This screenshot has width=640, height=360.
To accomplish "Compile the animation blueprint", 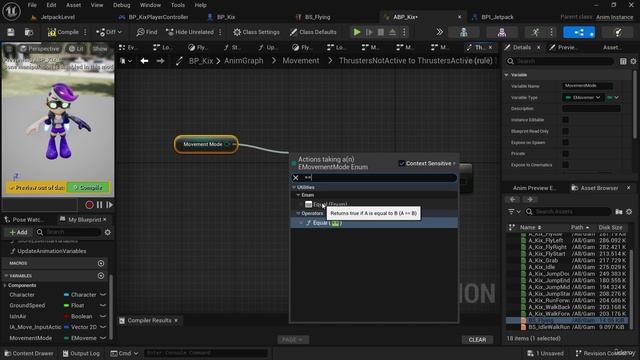I will click(63, 32).
